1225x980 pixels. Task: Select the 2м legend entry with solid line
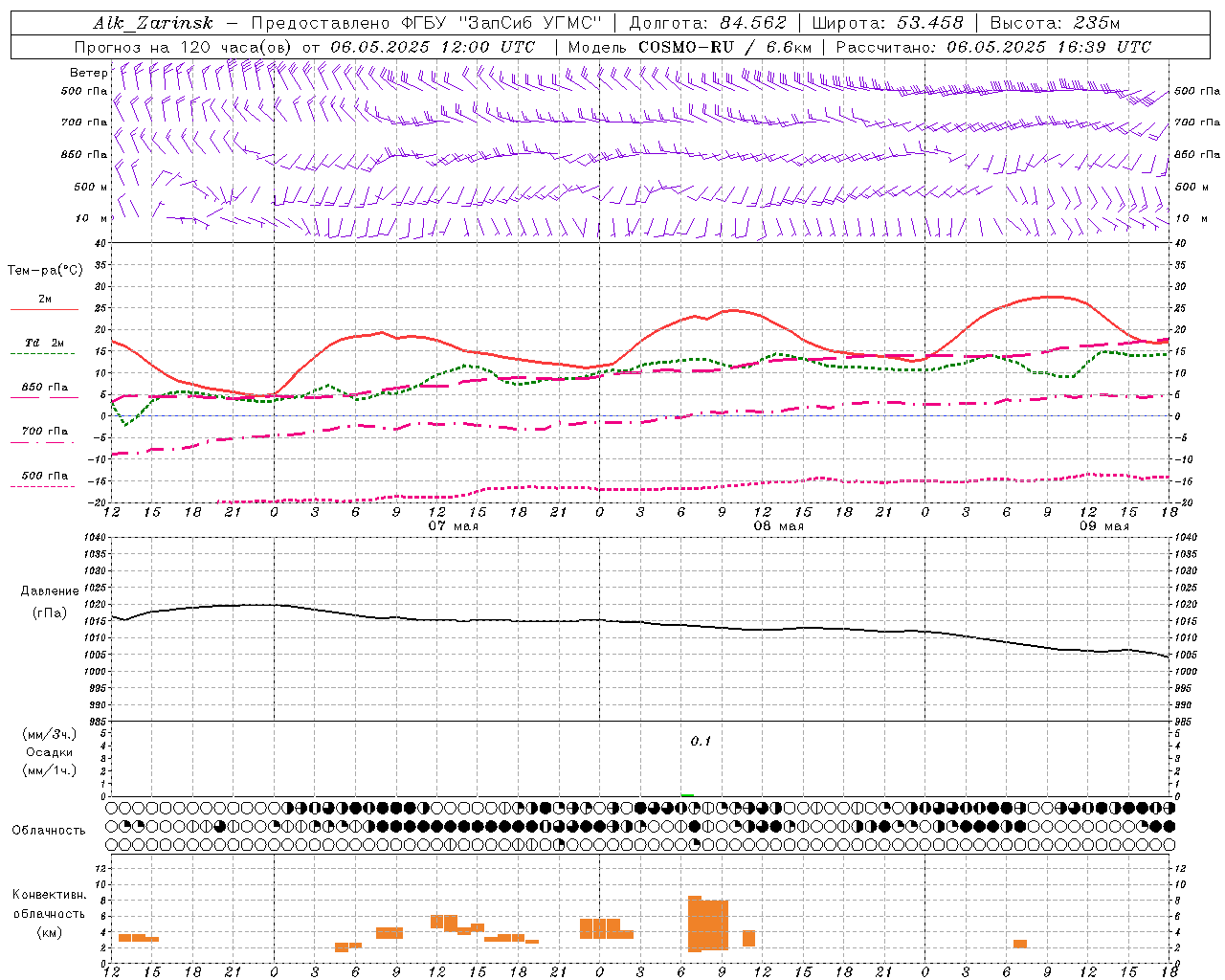click(x=45, y=300)
